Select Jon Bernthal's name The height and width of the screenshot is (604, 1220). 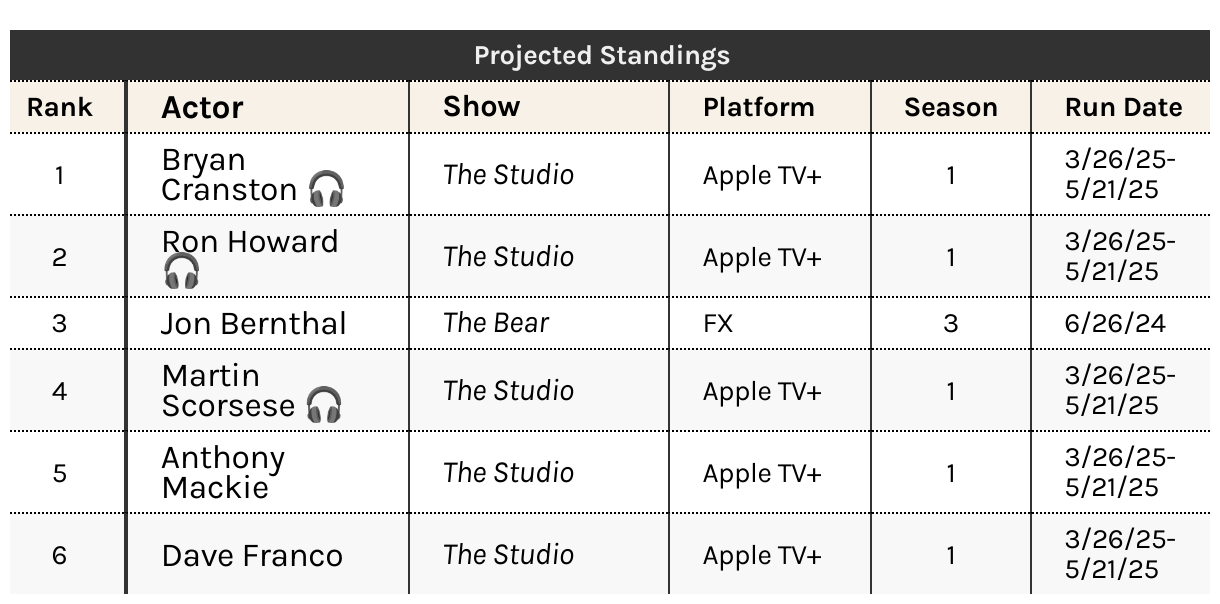pos(254,323)
